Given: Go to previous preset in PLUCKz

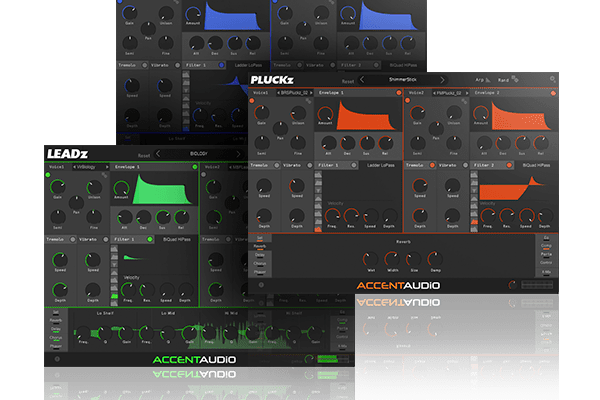Looking at the screenshot, I should point(362,79).
